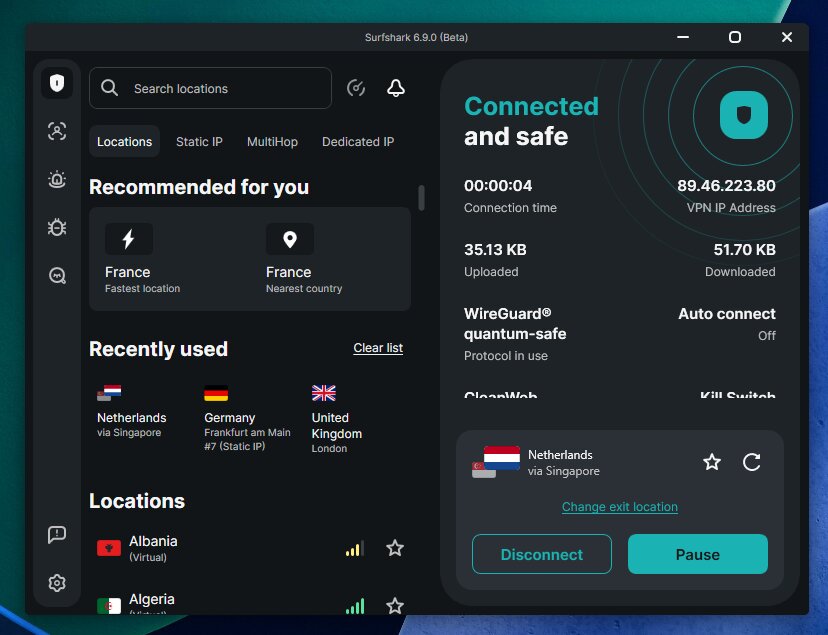Open Surfshark settings via the gear icon
The height and width of the screenshot is (635, 828).
pyautogui.click(x=56, y=583)
